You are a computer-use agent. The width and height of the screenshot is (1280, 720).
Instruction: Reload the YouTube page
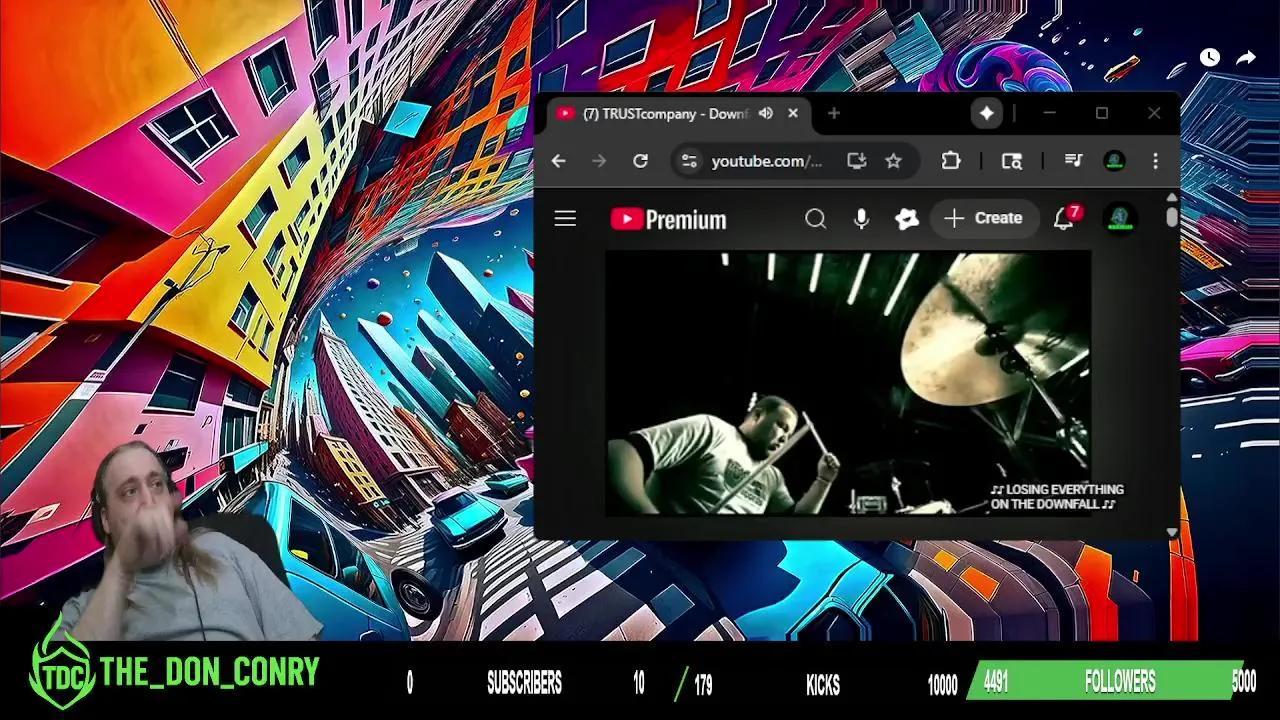point(641,161)
